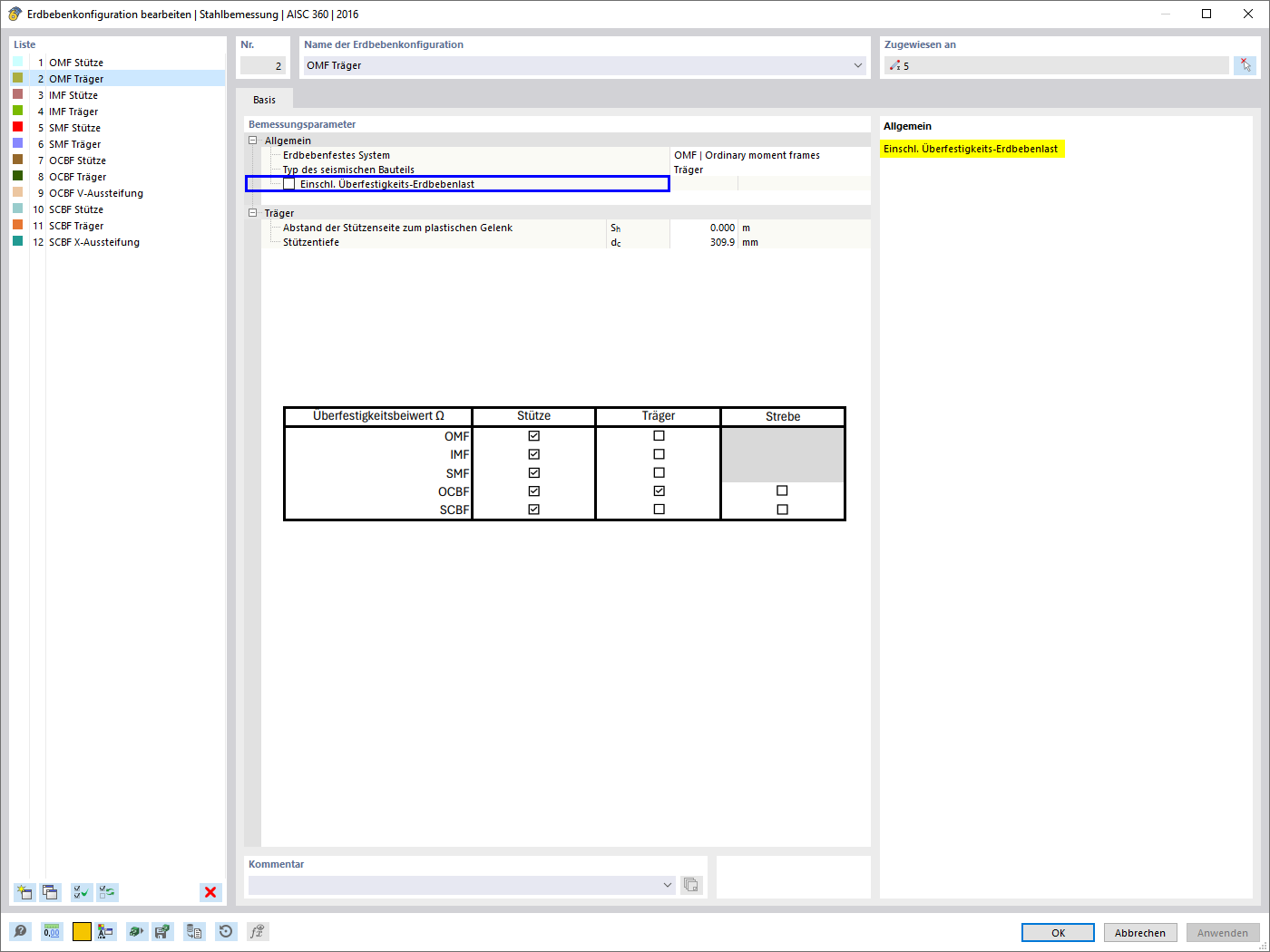Click highlighted Einschl. Überfestigkeits-Erdbebenlast text in right panel

[971, 149]
